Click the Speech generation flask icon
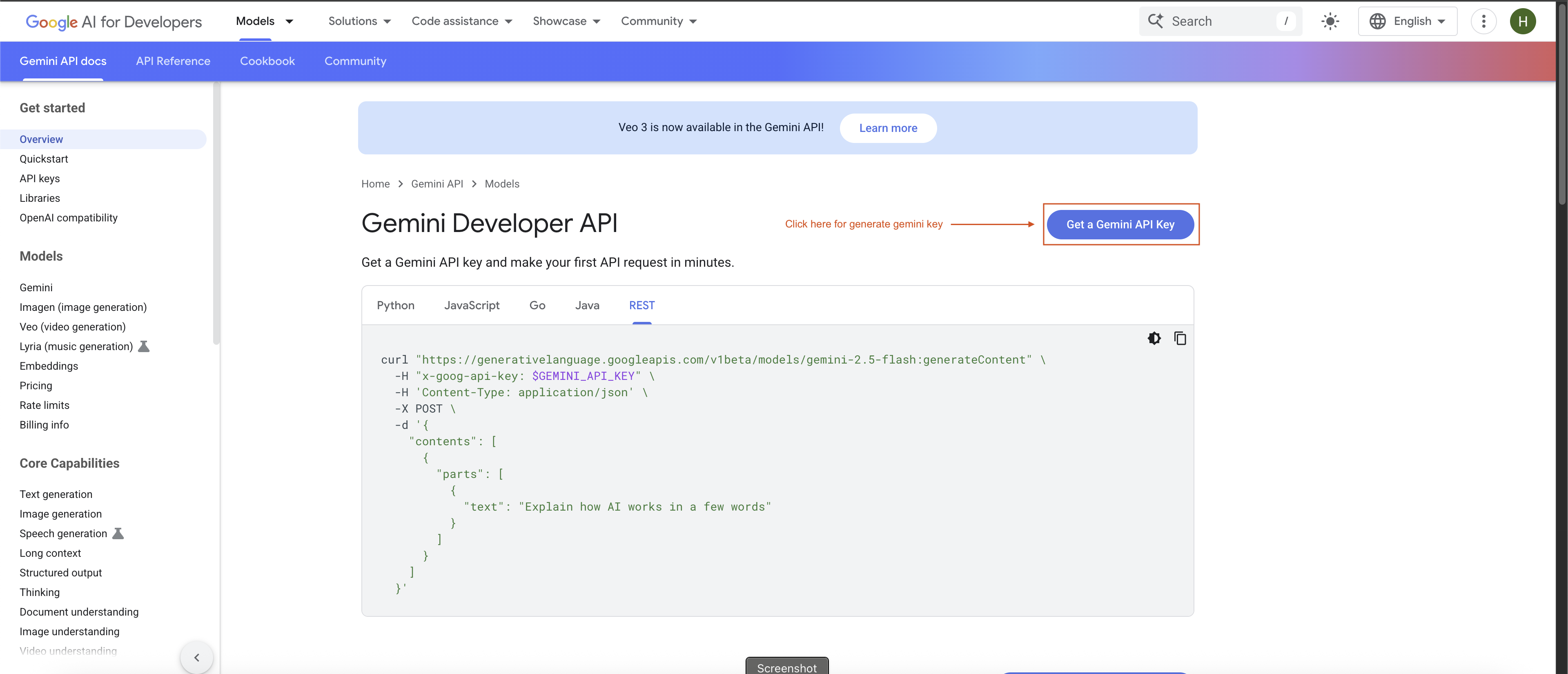The image size is (1568, 674). pyautogui.click(x=118, y=533)
